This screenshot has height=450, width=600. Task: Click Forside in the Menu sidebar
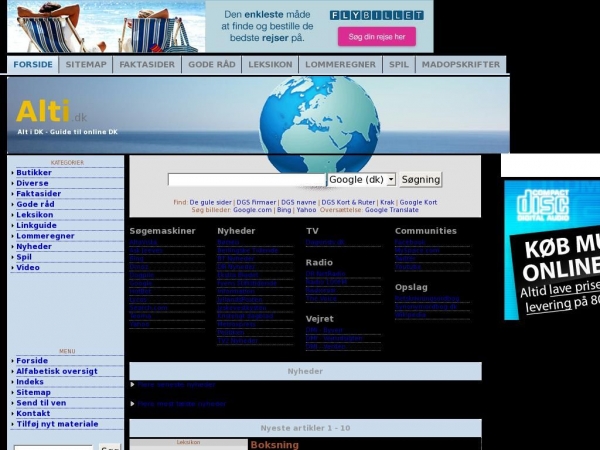32,361
